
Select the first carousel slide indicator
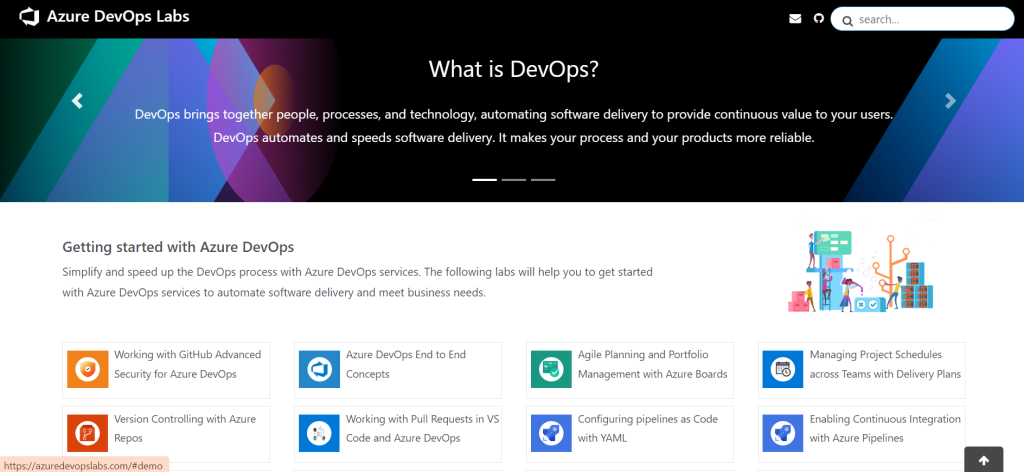pos(484,179)
